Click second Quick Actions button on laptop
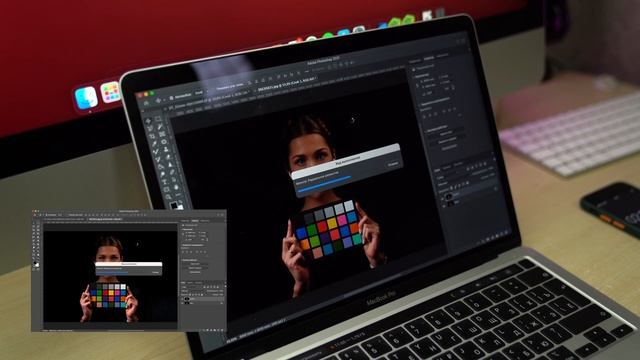 click(448, 141)
